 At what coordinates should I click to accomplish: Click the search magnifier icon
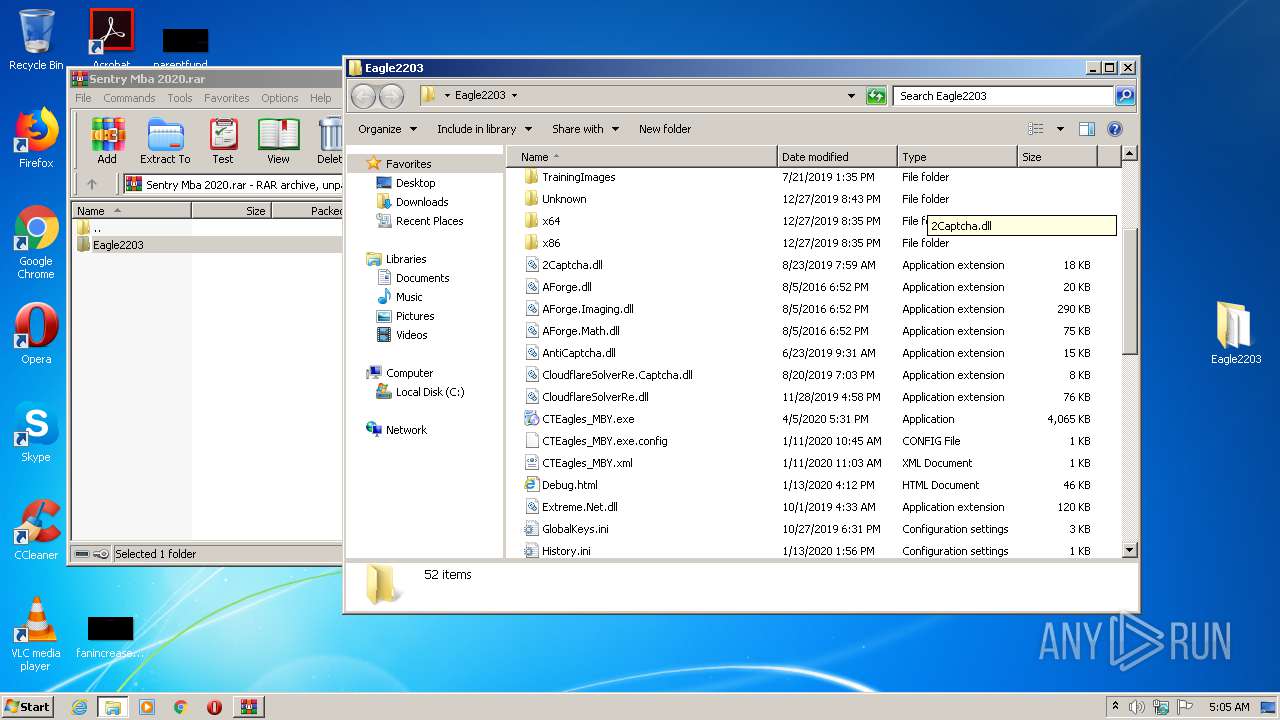[1125, 96]
